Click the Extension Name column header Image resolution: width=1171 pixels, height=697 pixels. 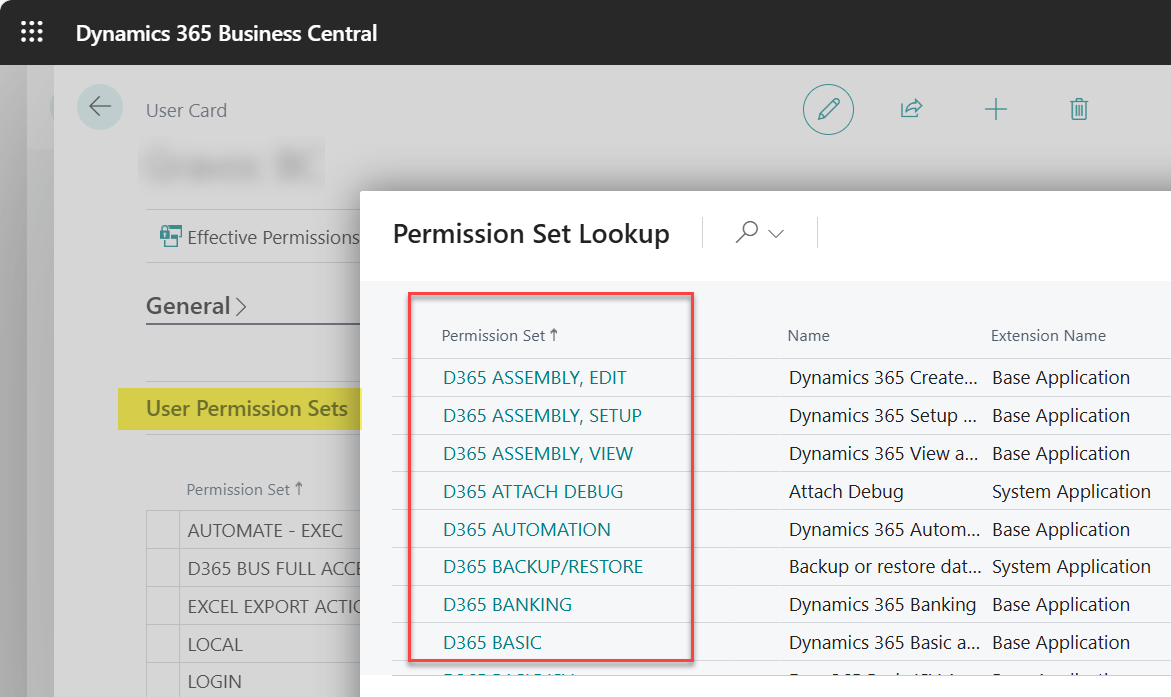pyautogui.click(x=1048, y=335)
